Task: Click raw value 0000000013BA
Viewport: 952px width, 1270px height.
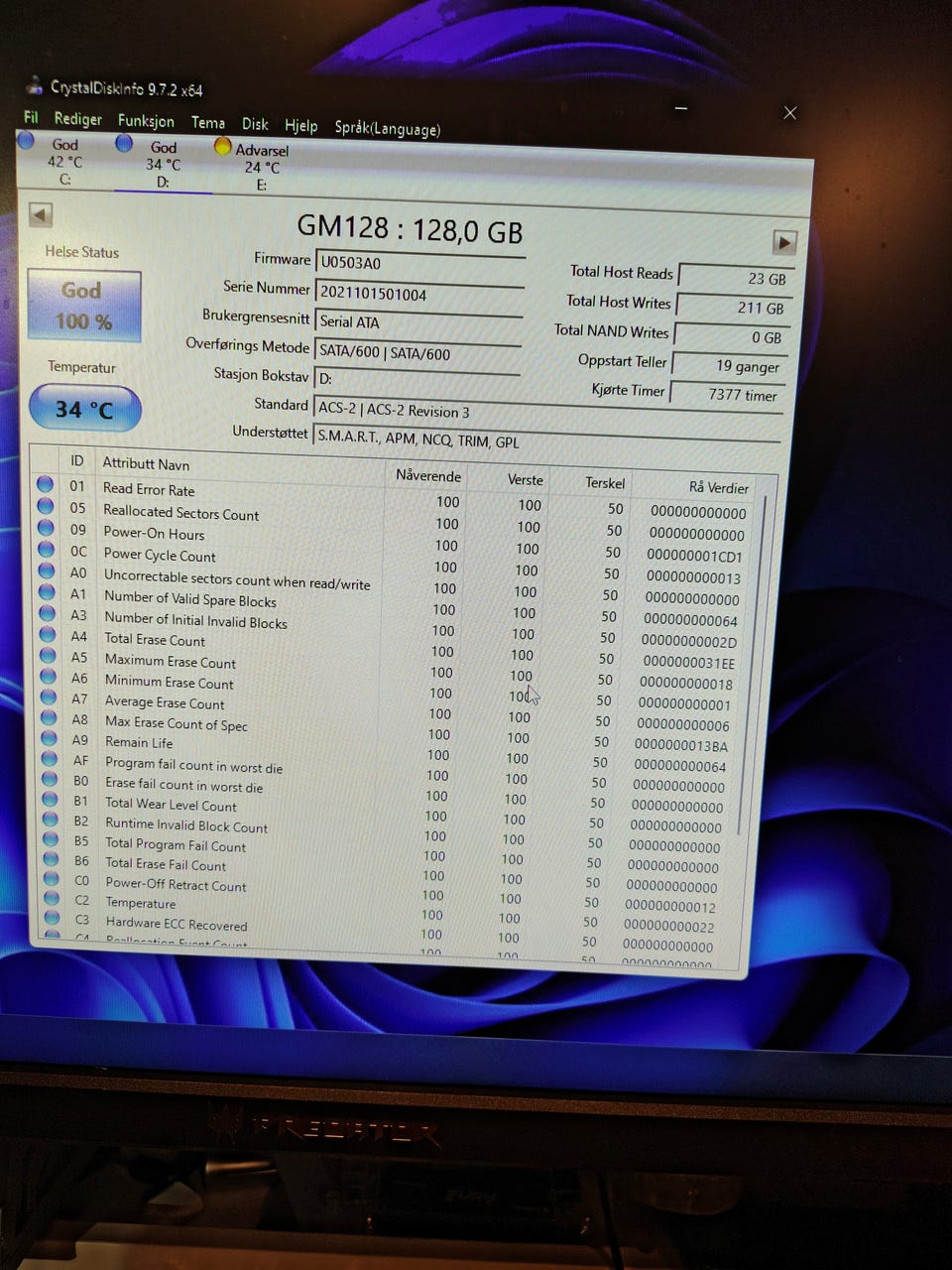Action: [x=680, y=745]
